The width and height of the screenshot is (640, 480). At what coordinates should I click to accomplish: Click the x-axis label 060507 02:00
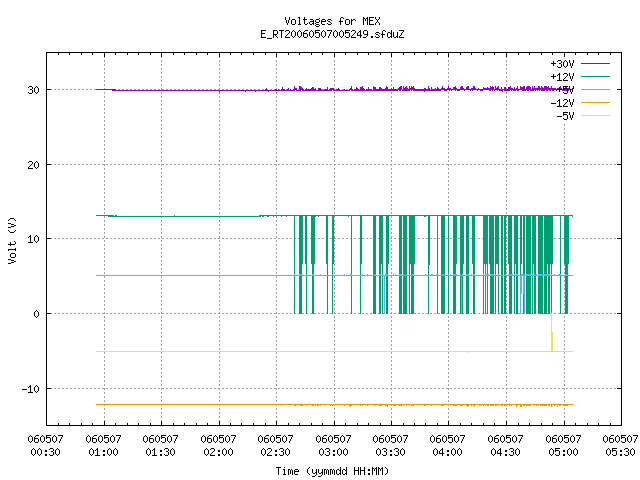pyautogui.click(x=218, y=446)
